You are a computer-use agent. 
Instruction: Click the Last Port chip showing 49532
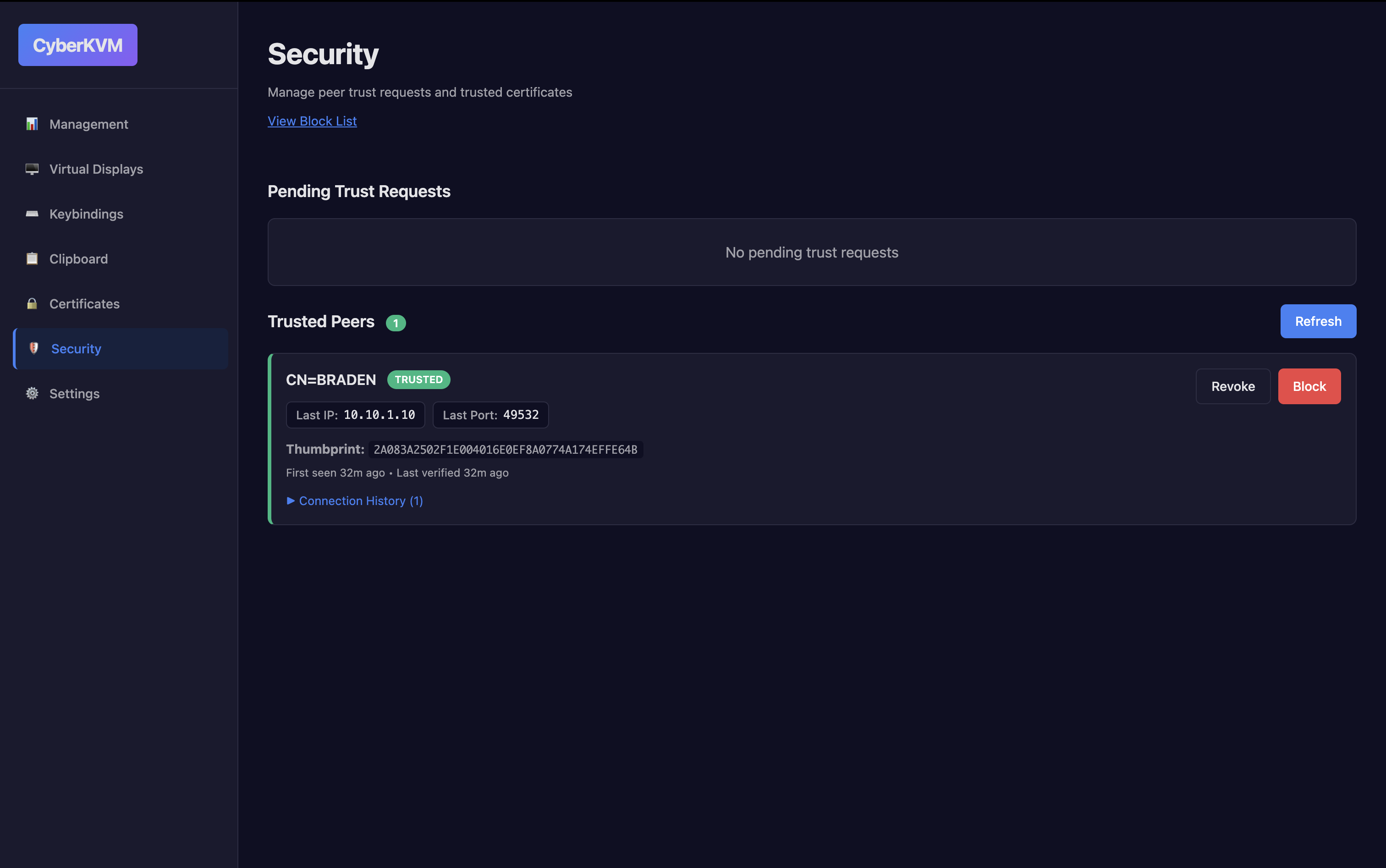point(490,414)
